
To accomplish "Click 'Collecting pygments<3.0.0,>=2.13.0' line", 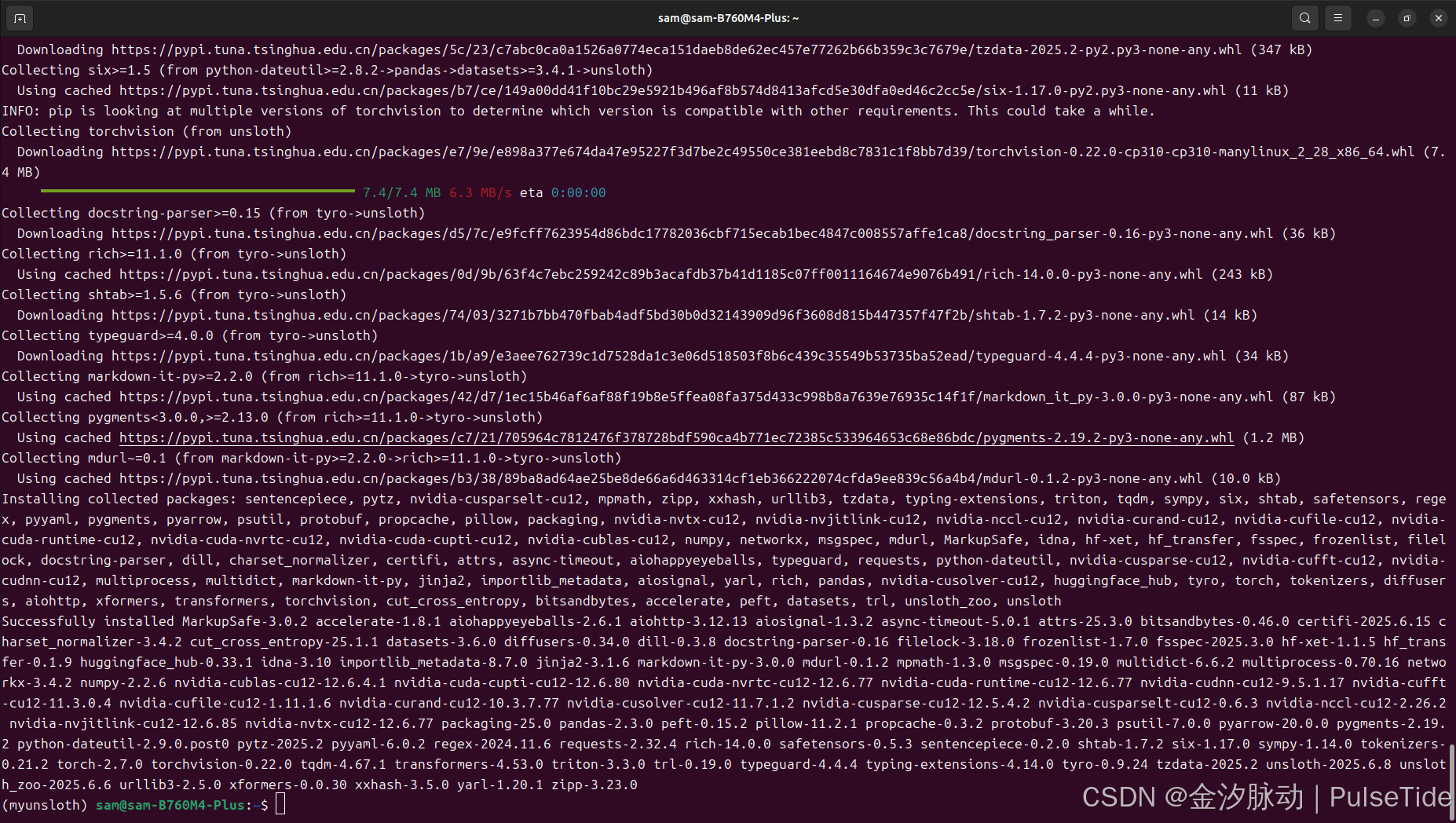I will click(x=272, y=417).
